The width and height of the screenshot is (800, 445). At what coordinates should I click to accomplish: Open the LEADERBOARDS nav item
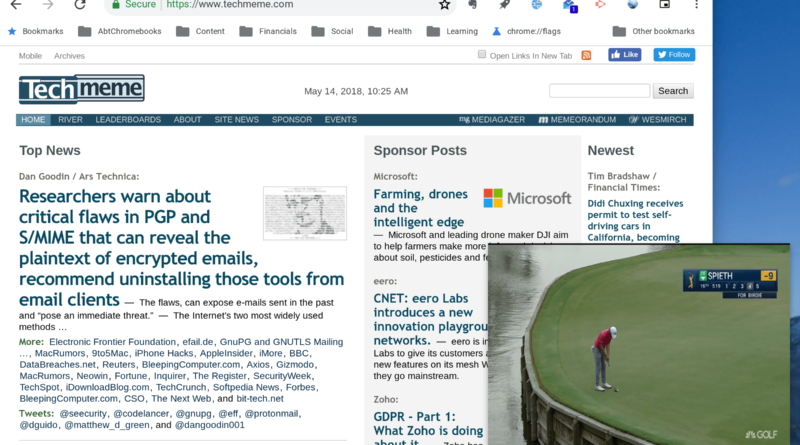click(x=128, y=119)
